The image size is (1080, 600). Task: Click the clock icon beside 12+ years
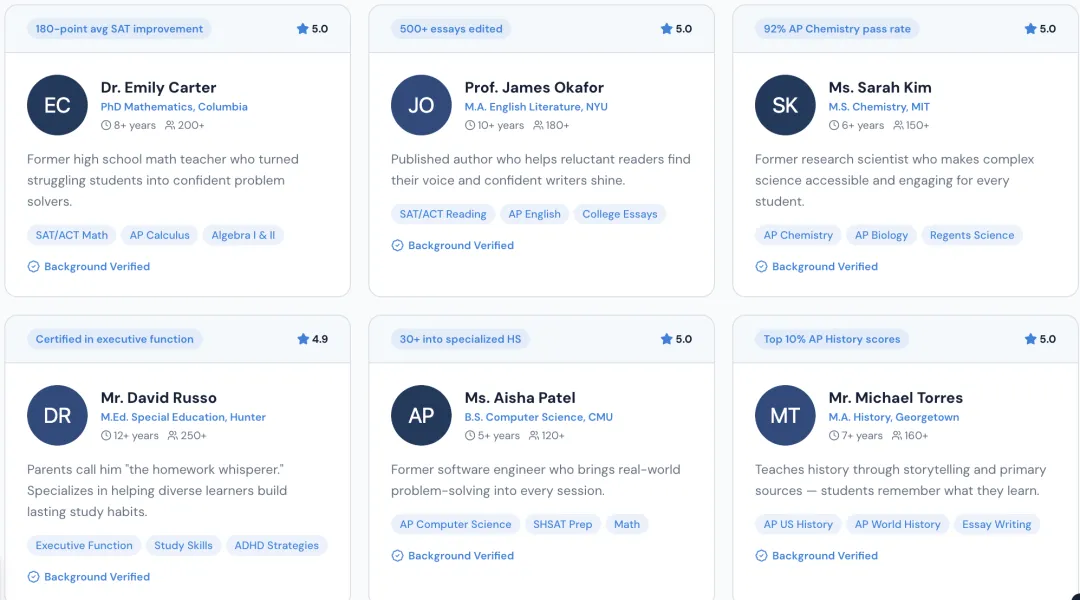click(105, 435)
